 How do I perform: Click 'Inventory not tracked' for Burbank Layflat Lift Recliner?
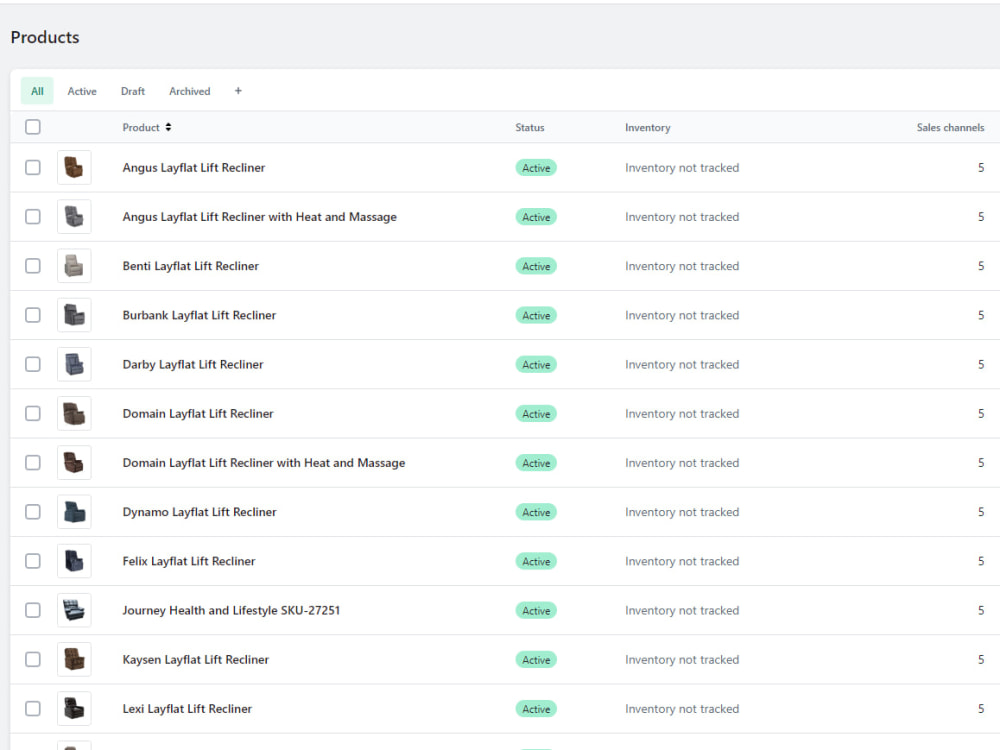pyautogui.click(x=682, y=315)
